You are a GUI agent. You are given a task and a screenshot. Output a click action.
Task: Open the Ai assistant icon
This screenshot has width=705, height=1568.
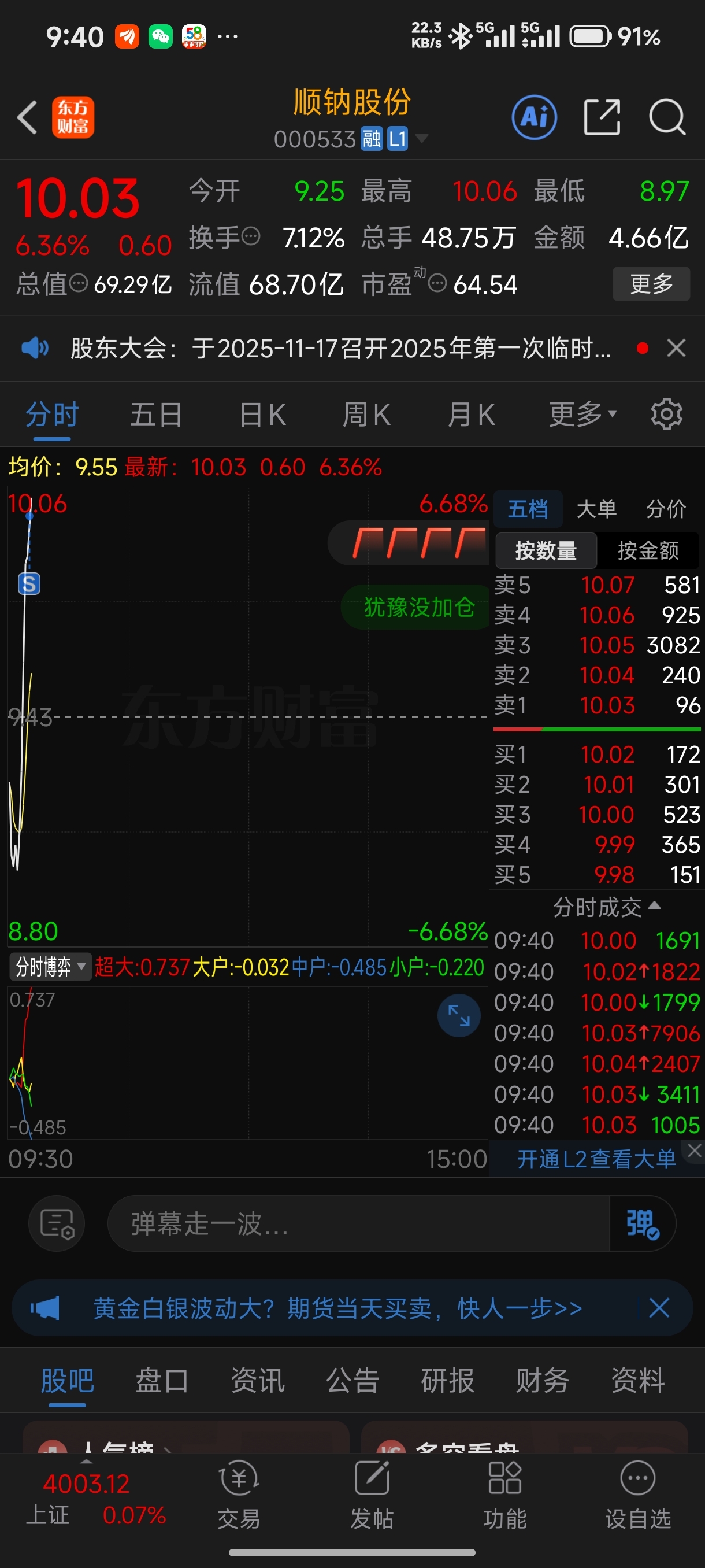(x=534, y=117)
